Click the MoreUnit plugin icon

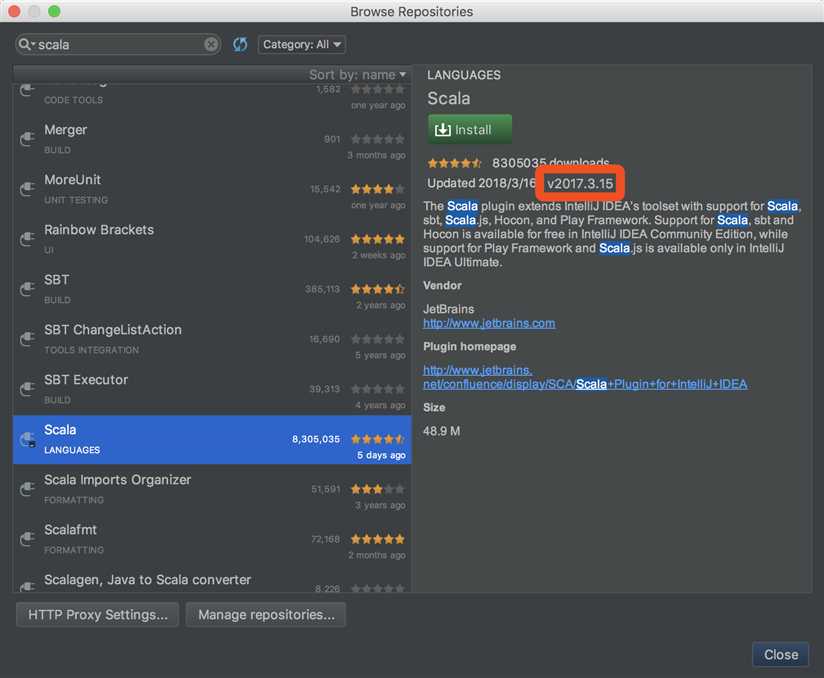[x=27, y=189]
